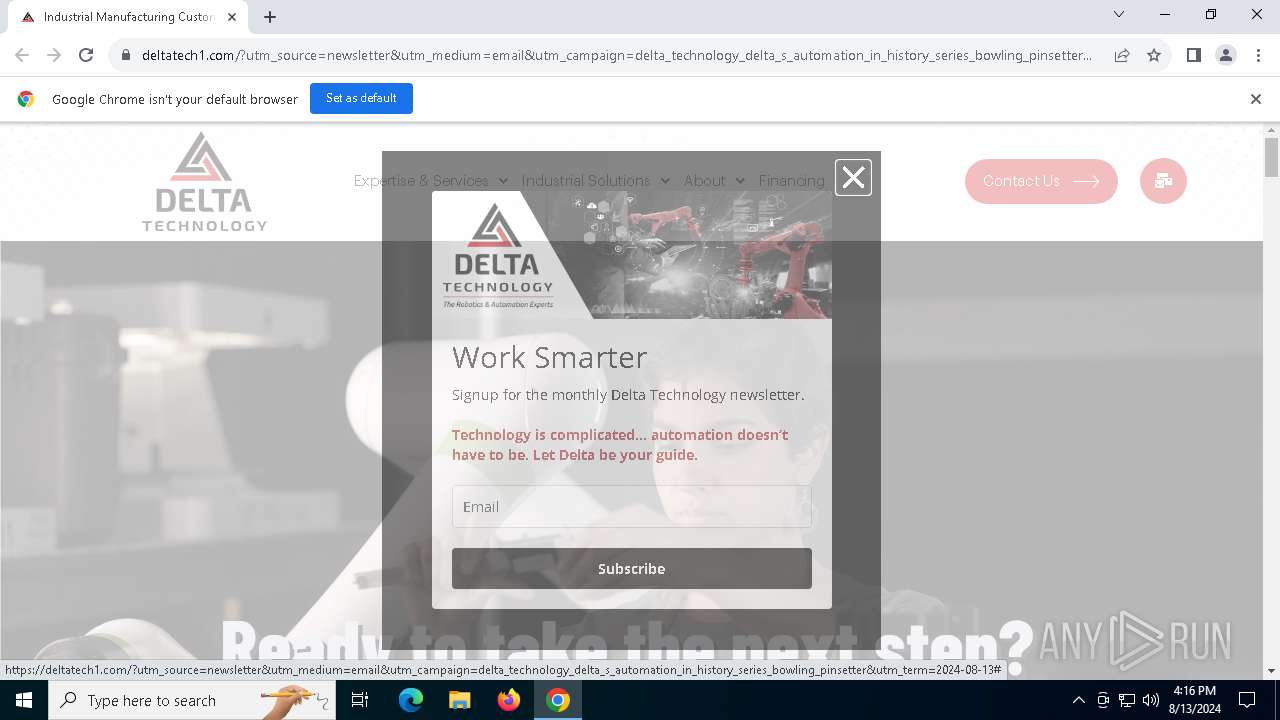Click the Chrome taskbar icon

558,700
